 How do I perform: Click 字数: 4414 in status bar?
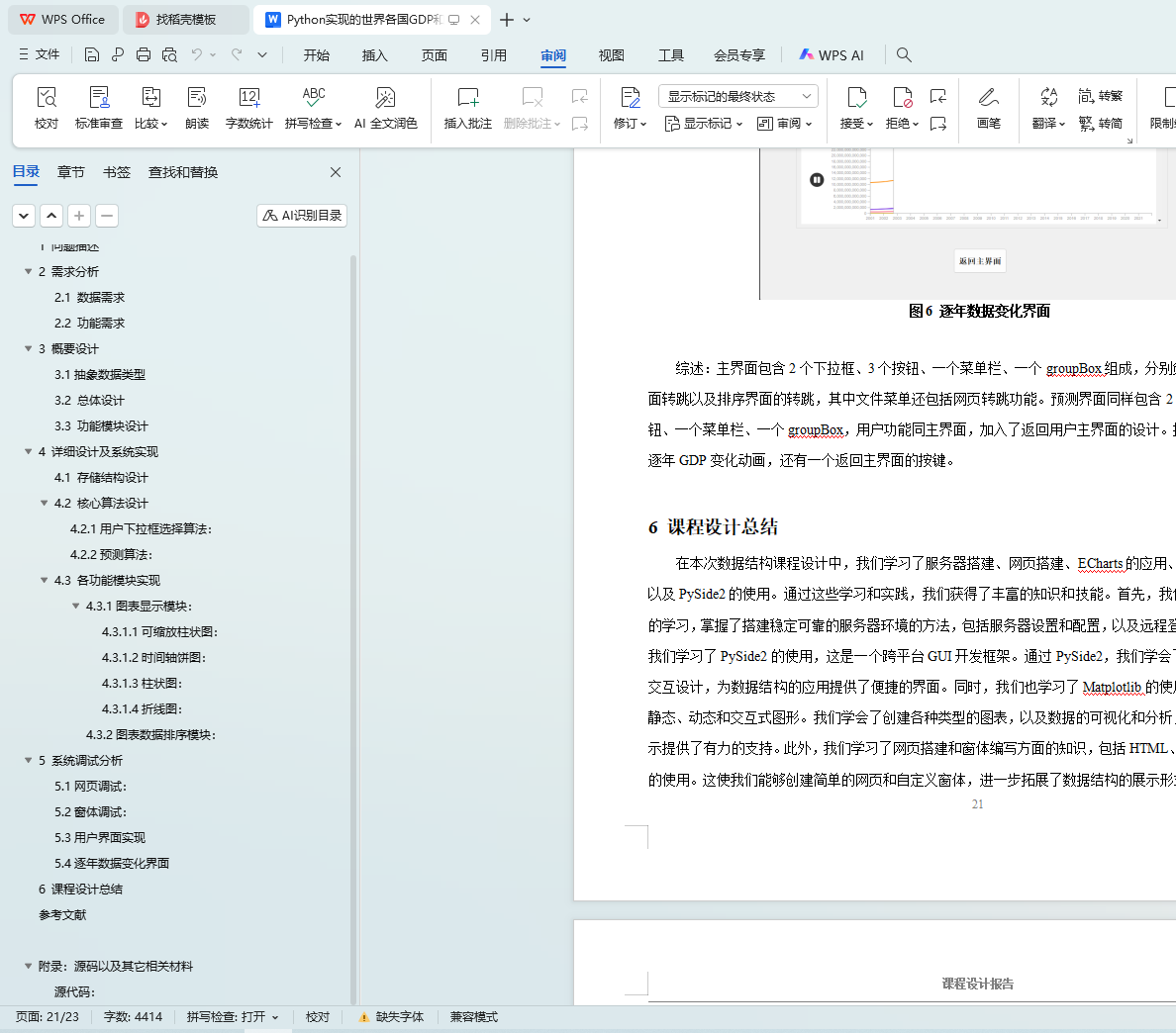click(133, 1017)
